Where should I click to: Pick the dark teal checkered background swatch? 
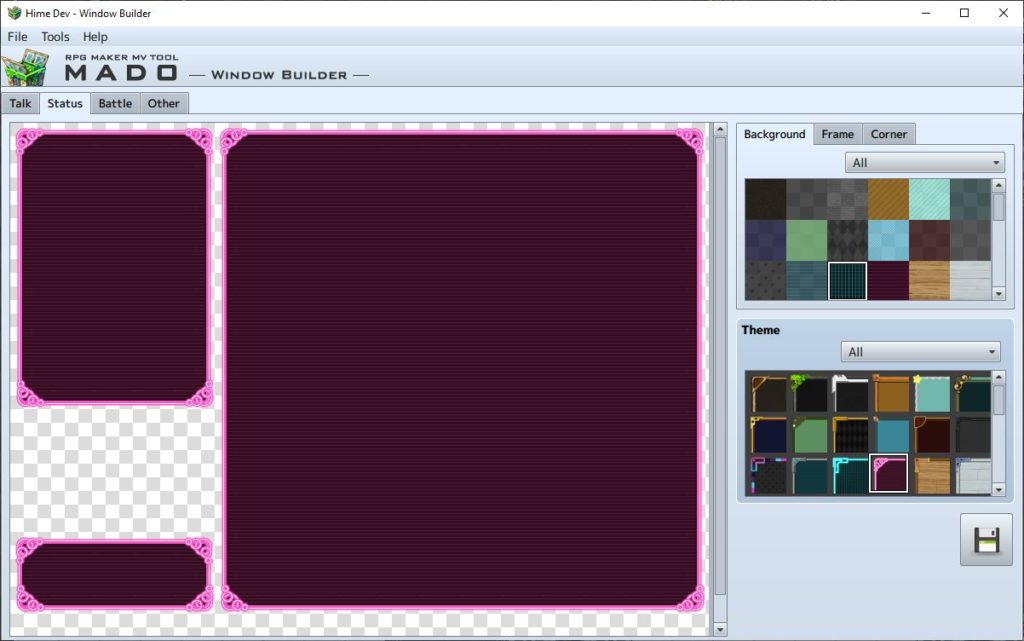tap(970, 199)
